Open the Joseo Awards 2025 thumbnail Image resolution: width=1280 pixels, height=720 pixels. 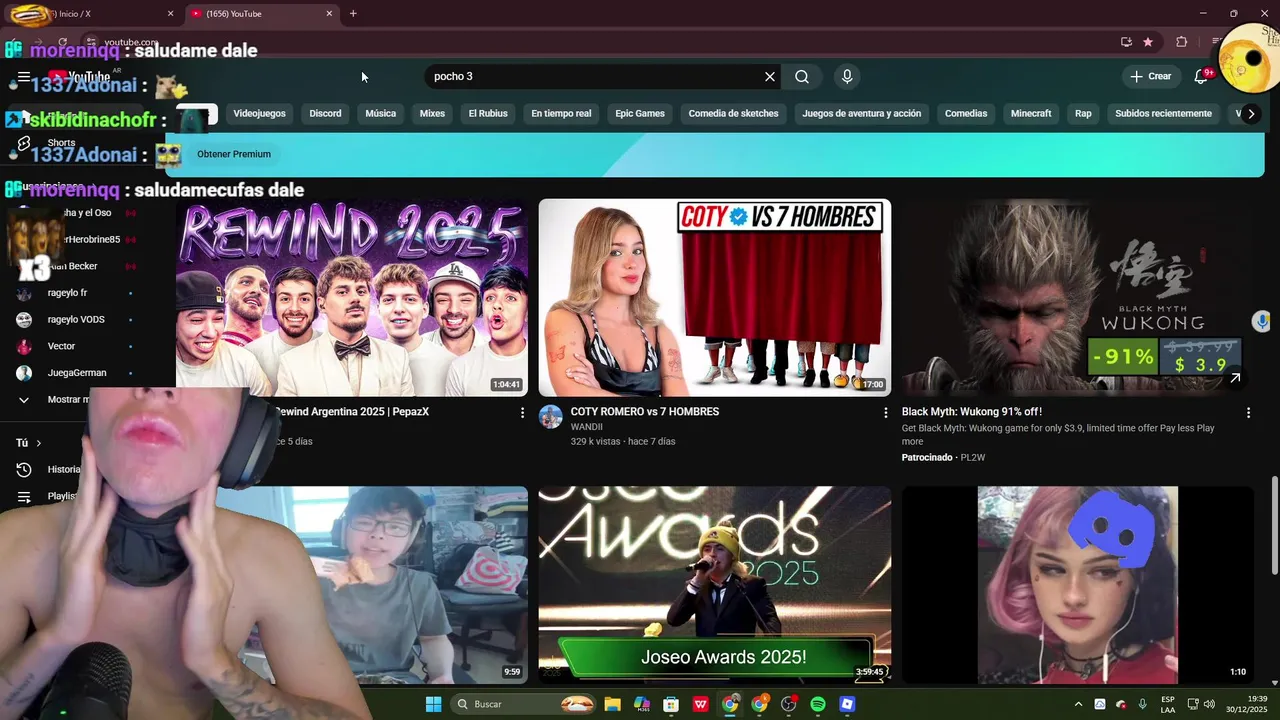point(715,585)
